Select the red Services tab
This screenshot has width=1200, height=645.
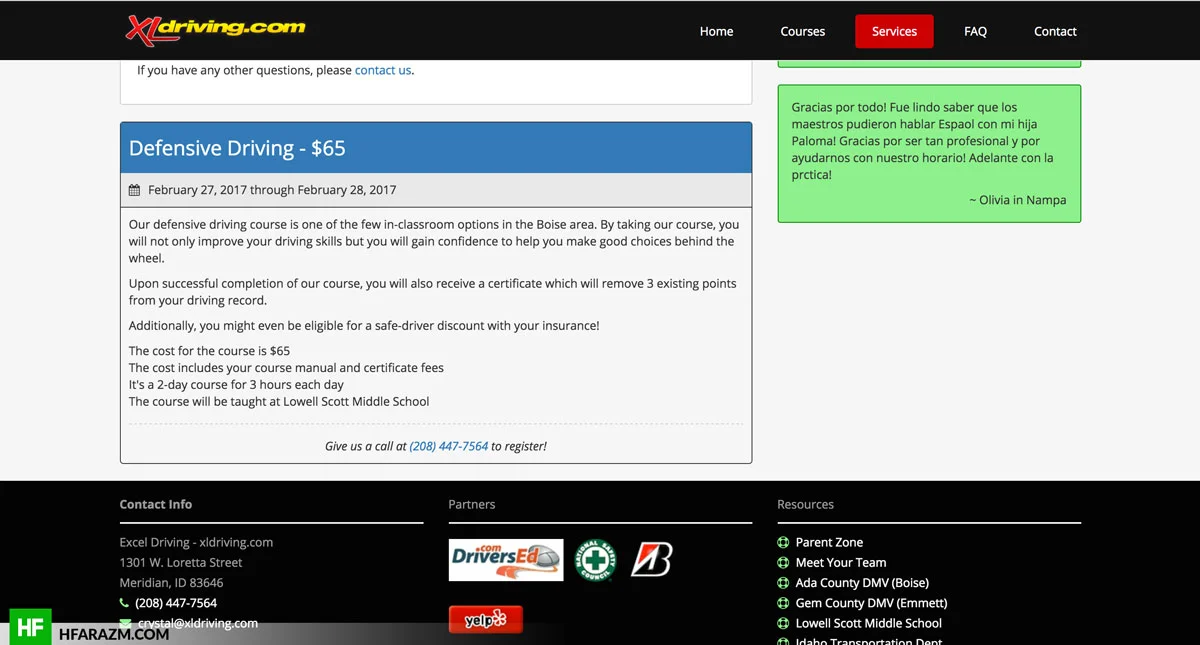[894, 31]
